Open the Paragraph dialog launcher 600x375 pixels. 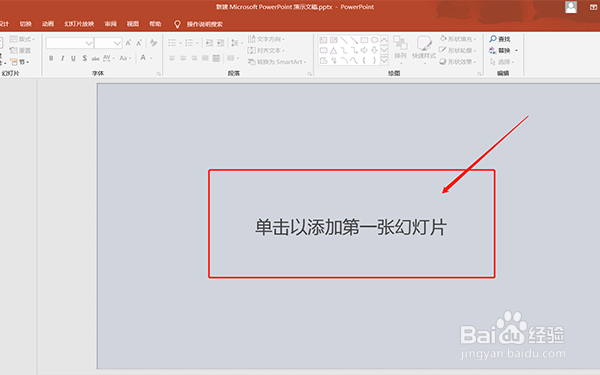click(x=309, y=73)
